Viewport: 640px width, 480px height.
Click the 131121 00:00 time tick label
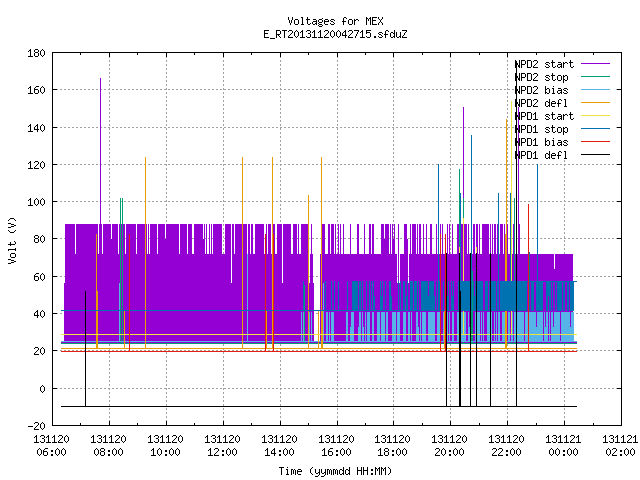click(x=563, y=446)
